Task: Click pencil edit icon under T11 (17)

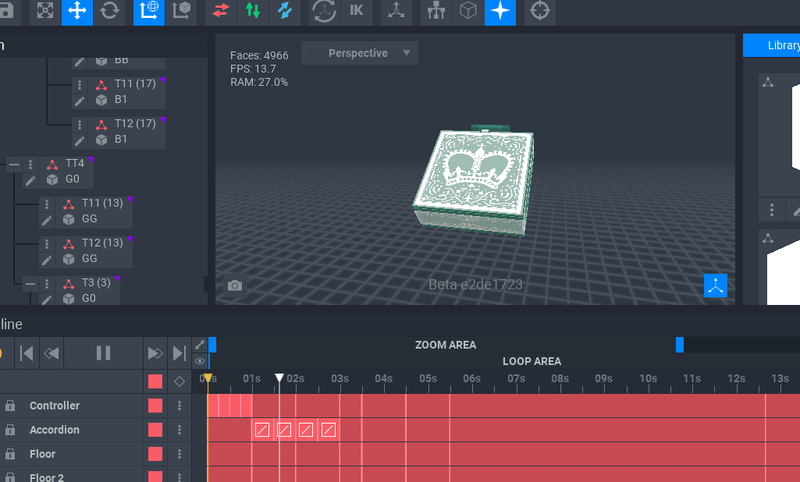Action: pos(79,101)
